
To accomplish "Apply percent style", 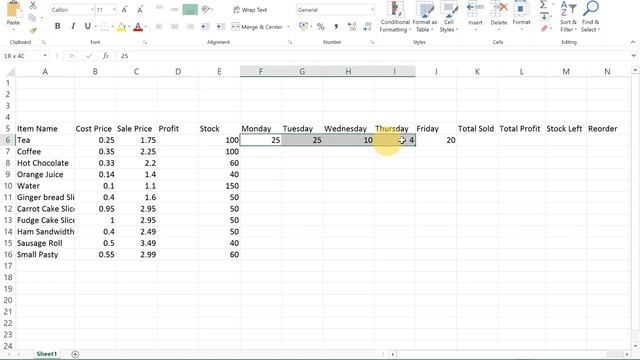I will click(x=321, y=27).
